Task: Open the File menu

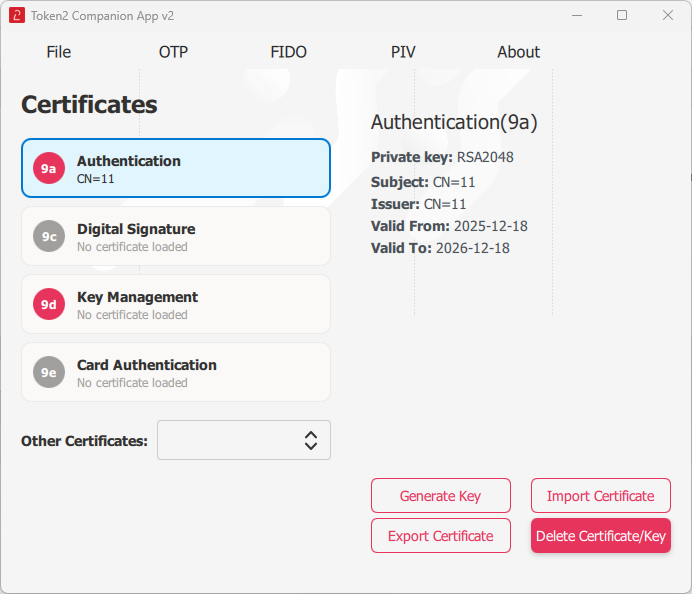Action: pyautogui.click(x=59, y=52)
